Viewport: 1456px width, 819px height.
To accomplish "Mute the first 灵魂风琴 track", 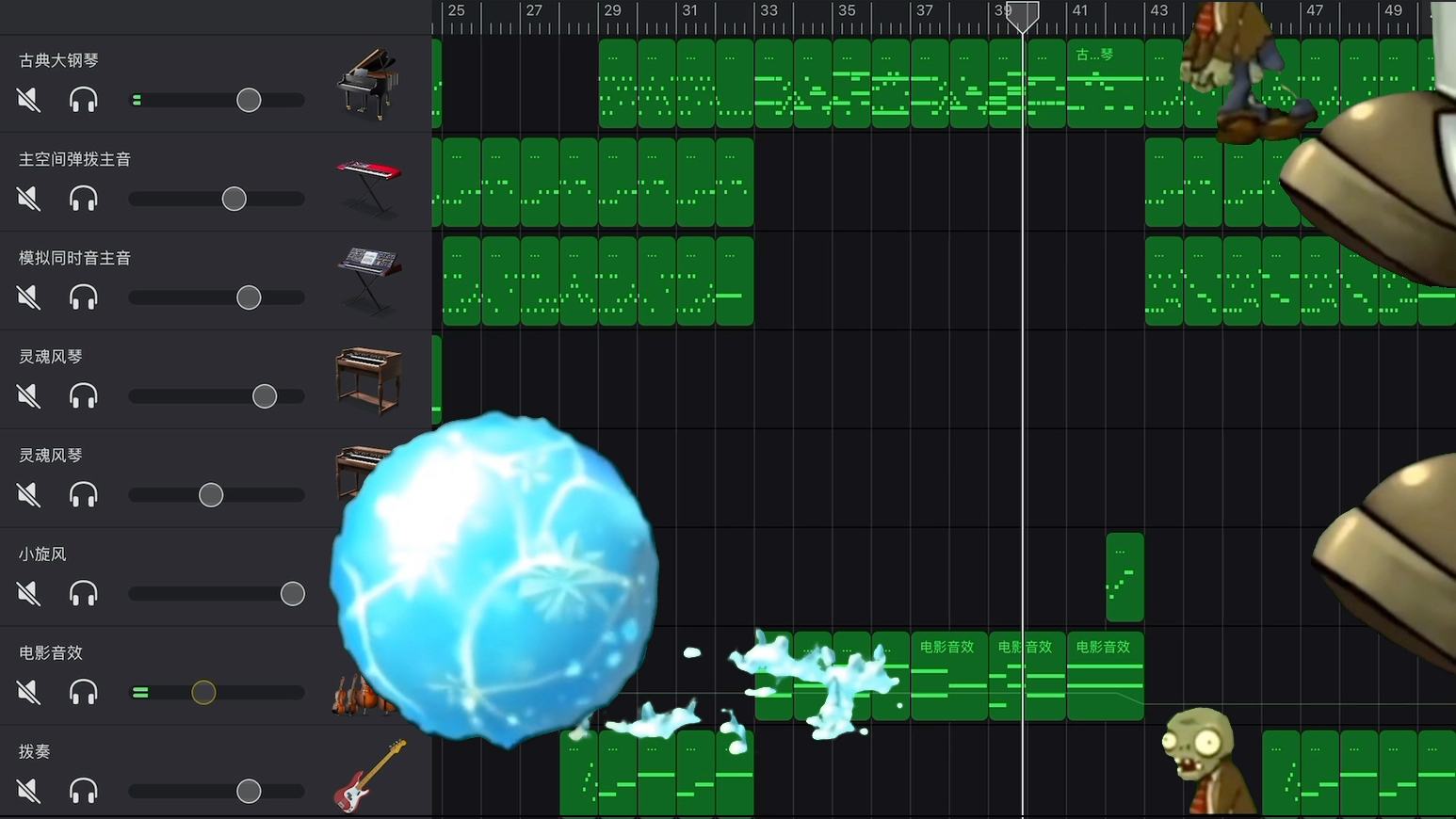I will click(29, 396).
